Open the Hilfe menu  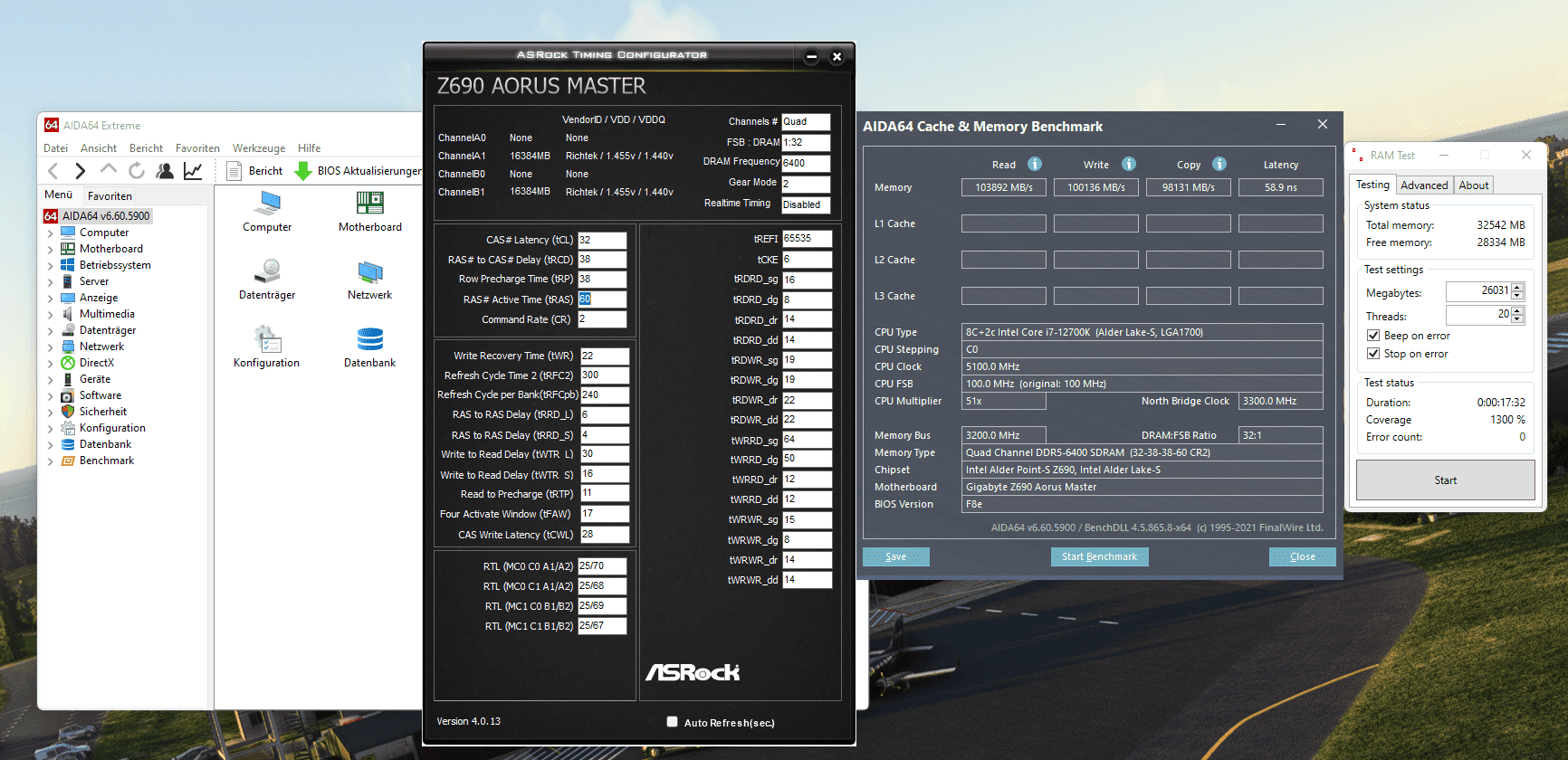click(309, 148)
